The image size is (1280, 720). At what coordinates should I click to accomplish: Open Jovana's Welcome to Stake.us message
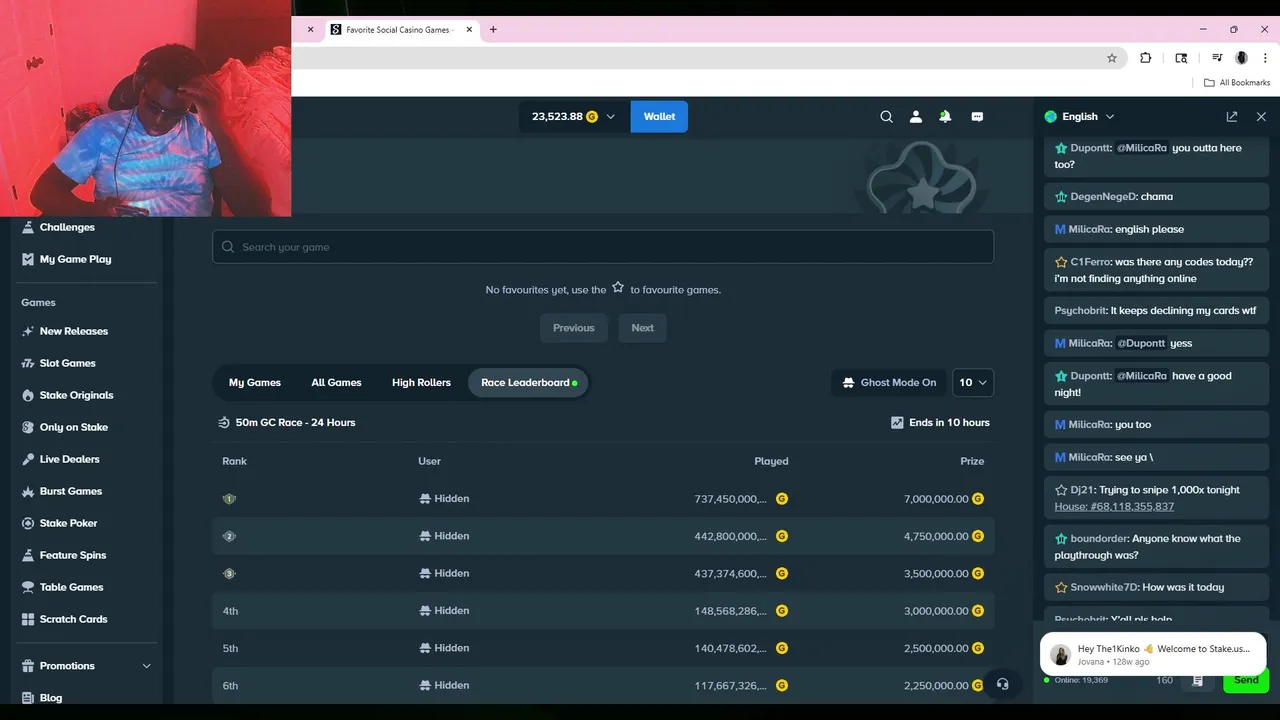click(x=1153, y=654)
